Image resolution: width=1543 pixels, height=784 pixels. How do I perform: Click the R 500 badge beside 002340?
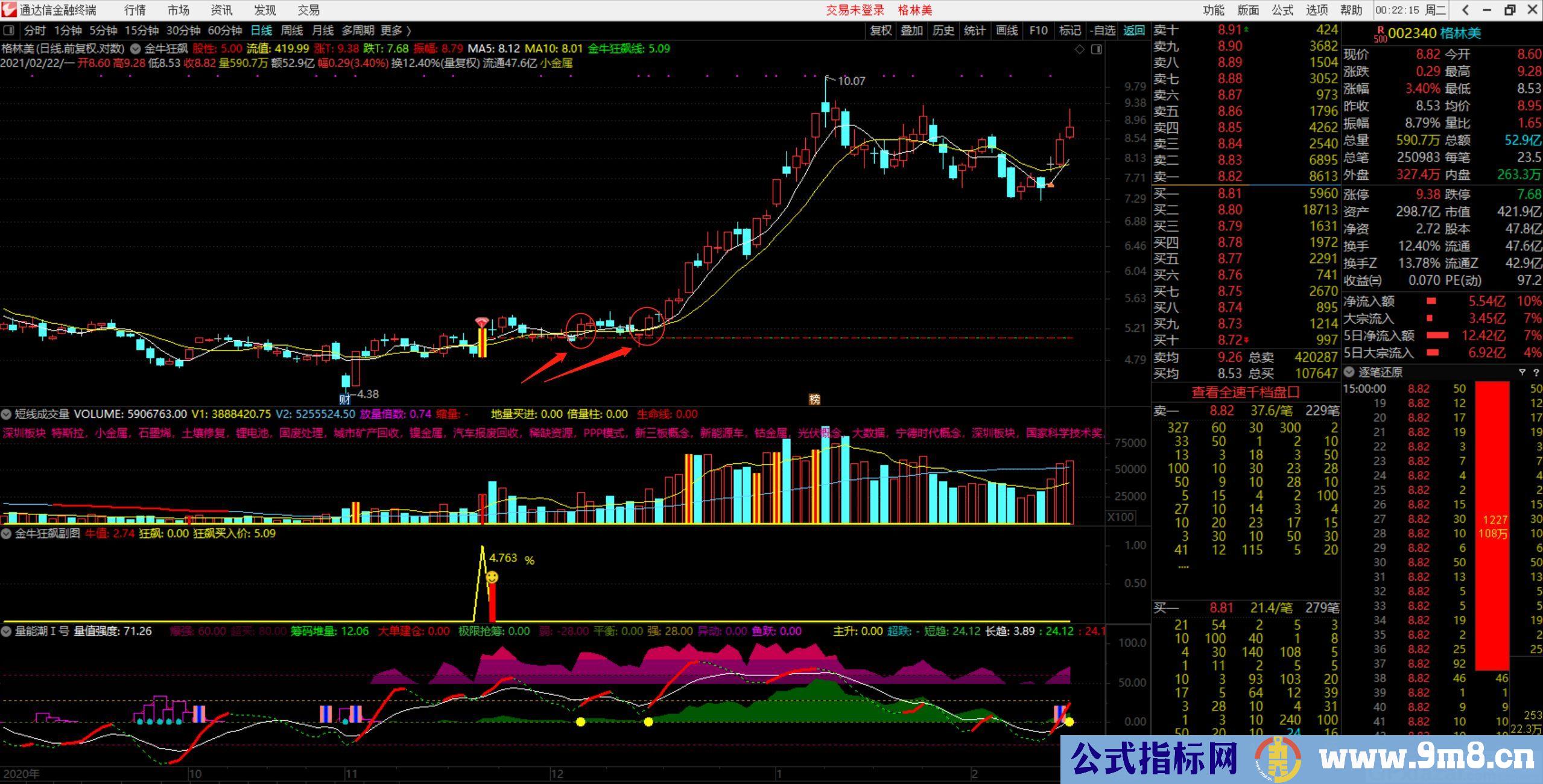(1380, 34)
